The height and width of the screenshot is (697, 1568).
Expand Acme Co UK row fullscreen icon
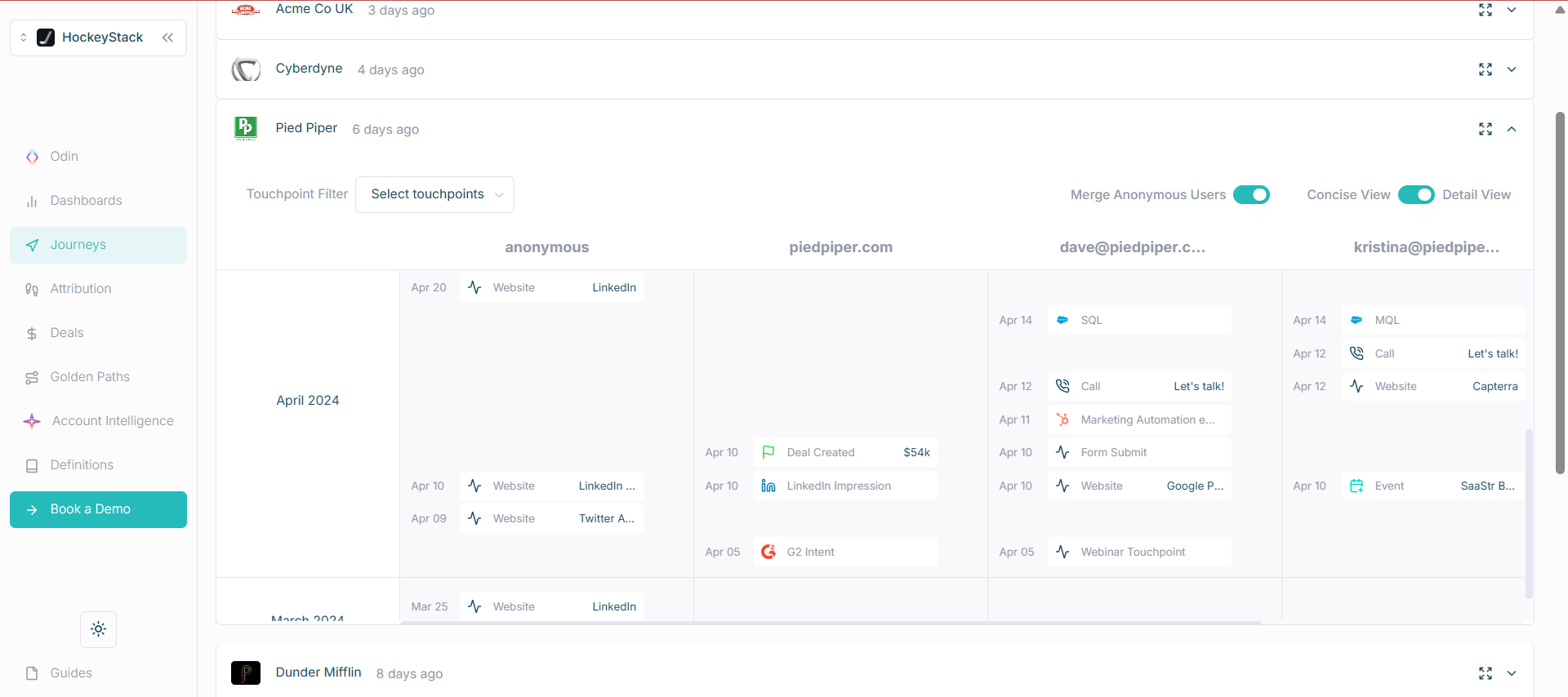point(1486,10)
